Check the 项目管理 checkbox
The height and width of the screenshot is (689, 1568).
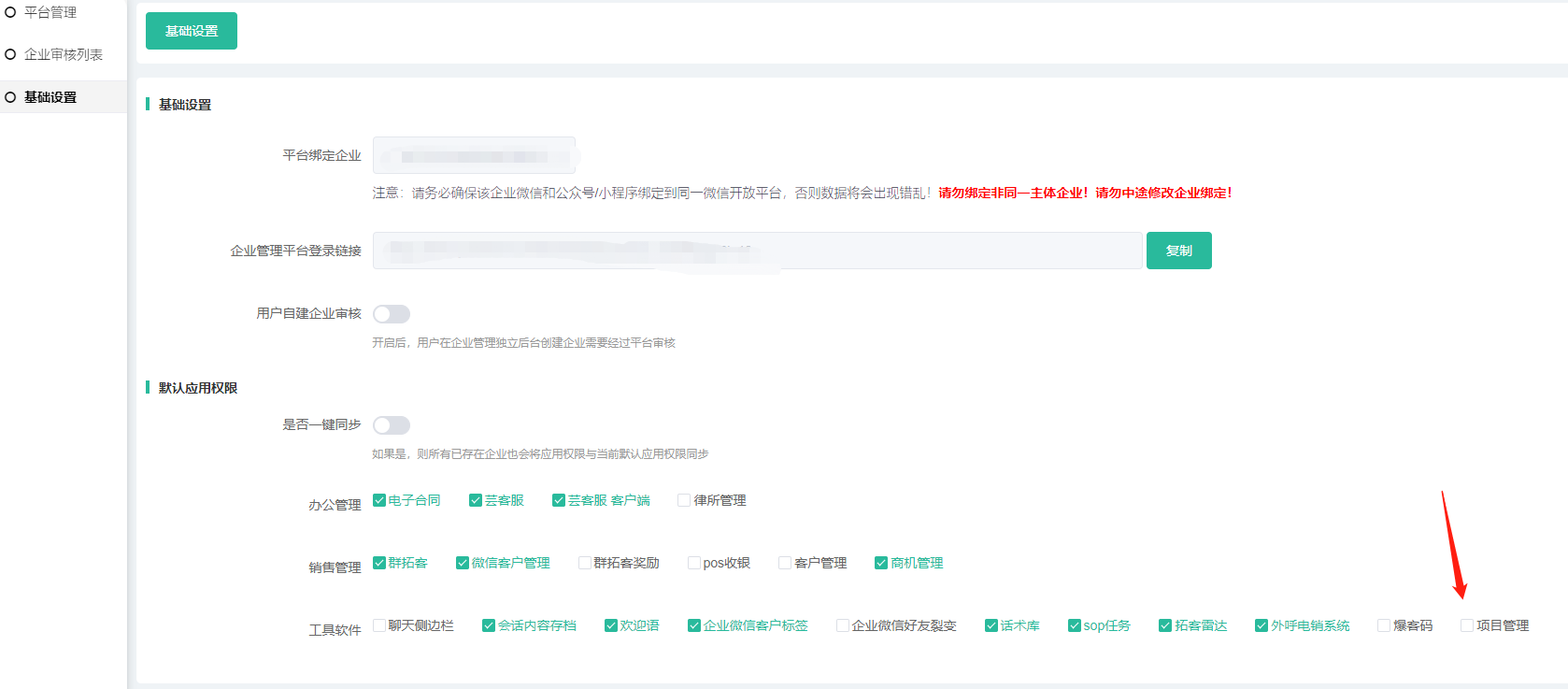point(1467,625)
